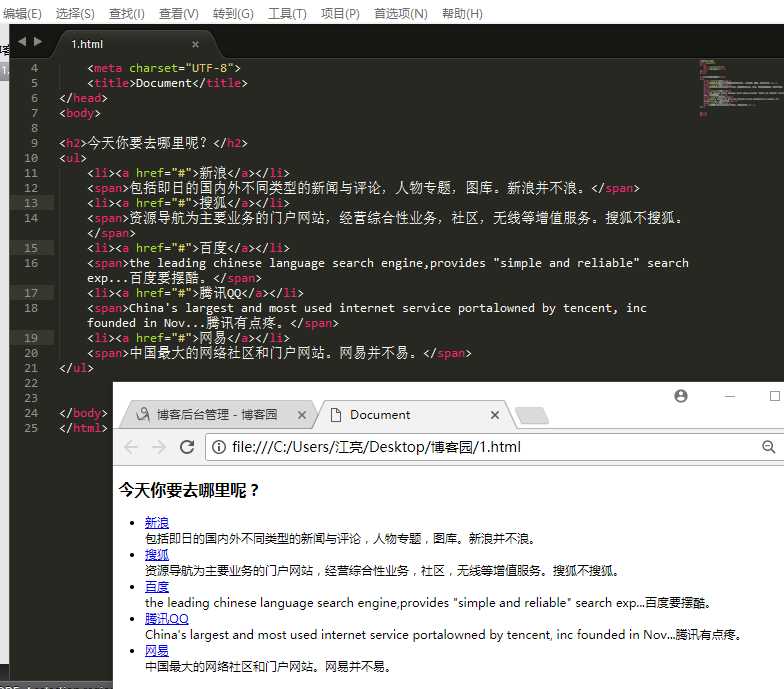This screenshot has height=689, width=784.
Task: Click the zoom magnifier icon in address bar
Action: click(768, 446)
